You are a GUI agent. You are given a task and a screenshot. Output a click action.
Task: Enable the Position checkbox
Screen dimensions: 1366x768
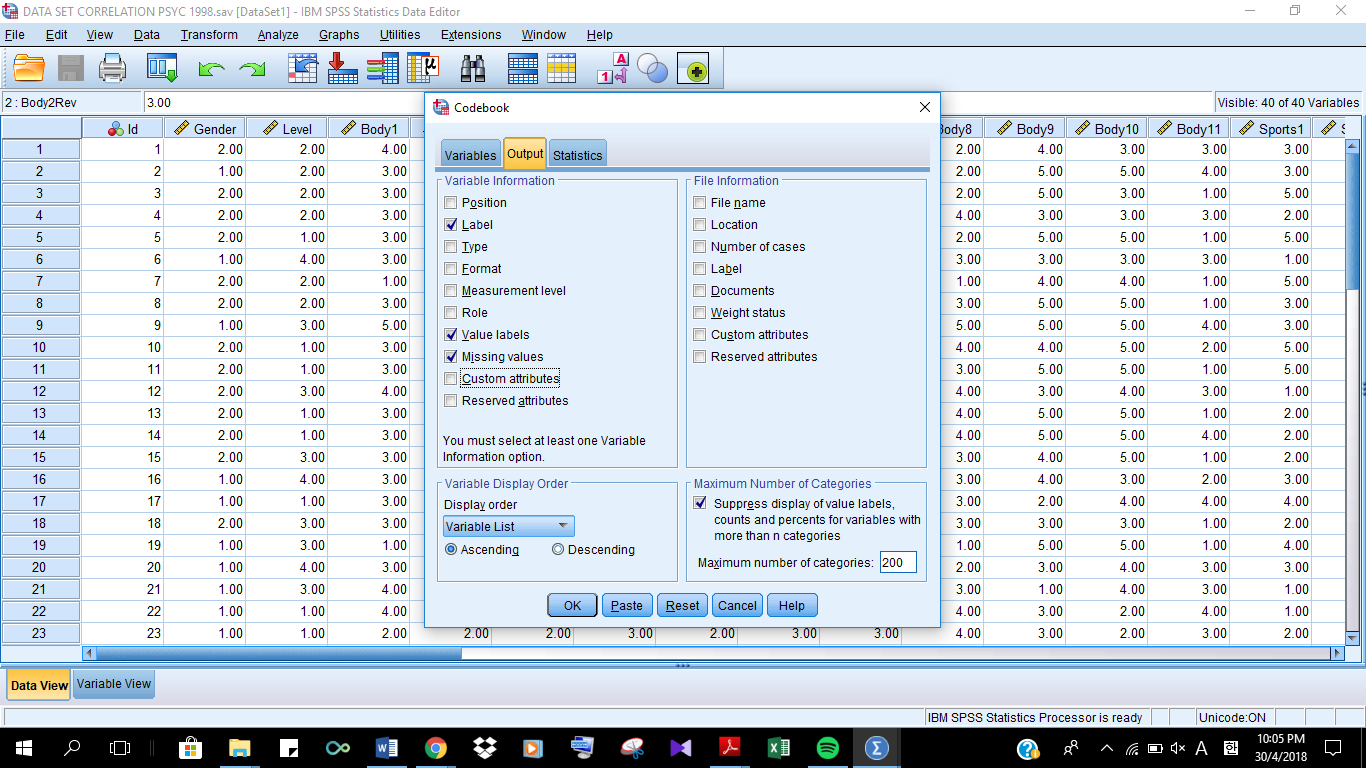tap(451, 203)
